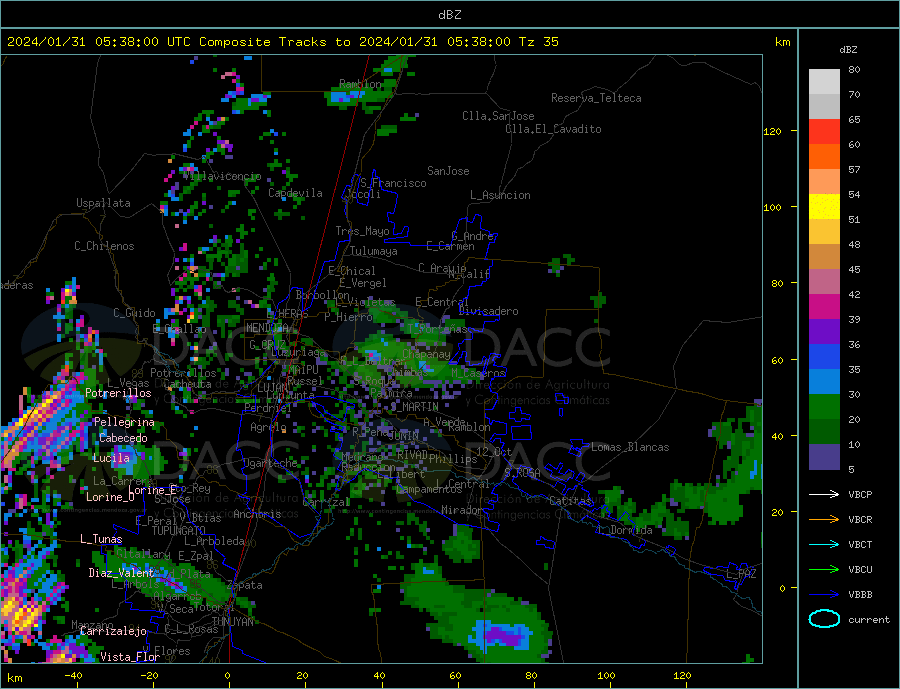Viewport: 900px width, 689px height.
Task: Click the S_Francisco label
Action: 393,183
